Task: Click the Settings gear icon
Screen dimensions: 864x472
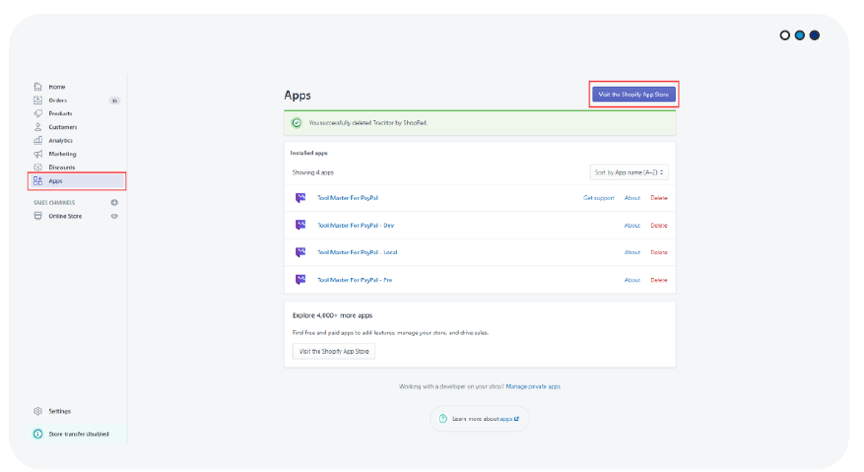Action: click(38, 411)
